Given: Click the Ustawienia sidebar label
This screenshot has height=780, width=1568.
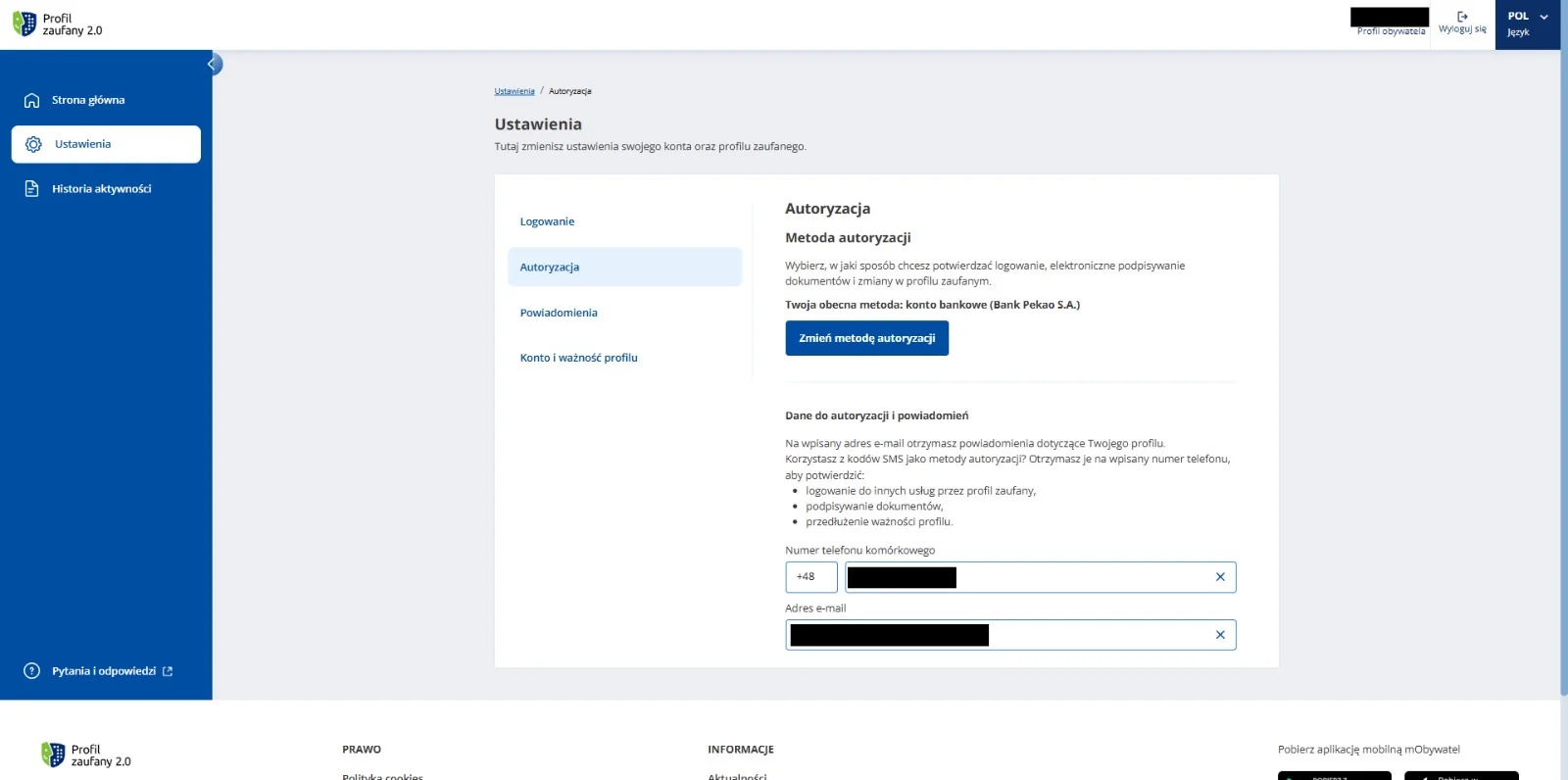Looking at the screenshot, I should click(x=82, y=144).
